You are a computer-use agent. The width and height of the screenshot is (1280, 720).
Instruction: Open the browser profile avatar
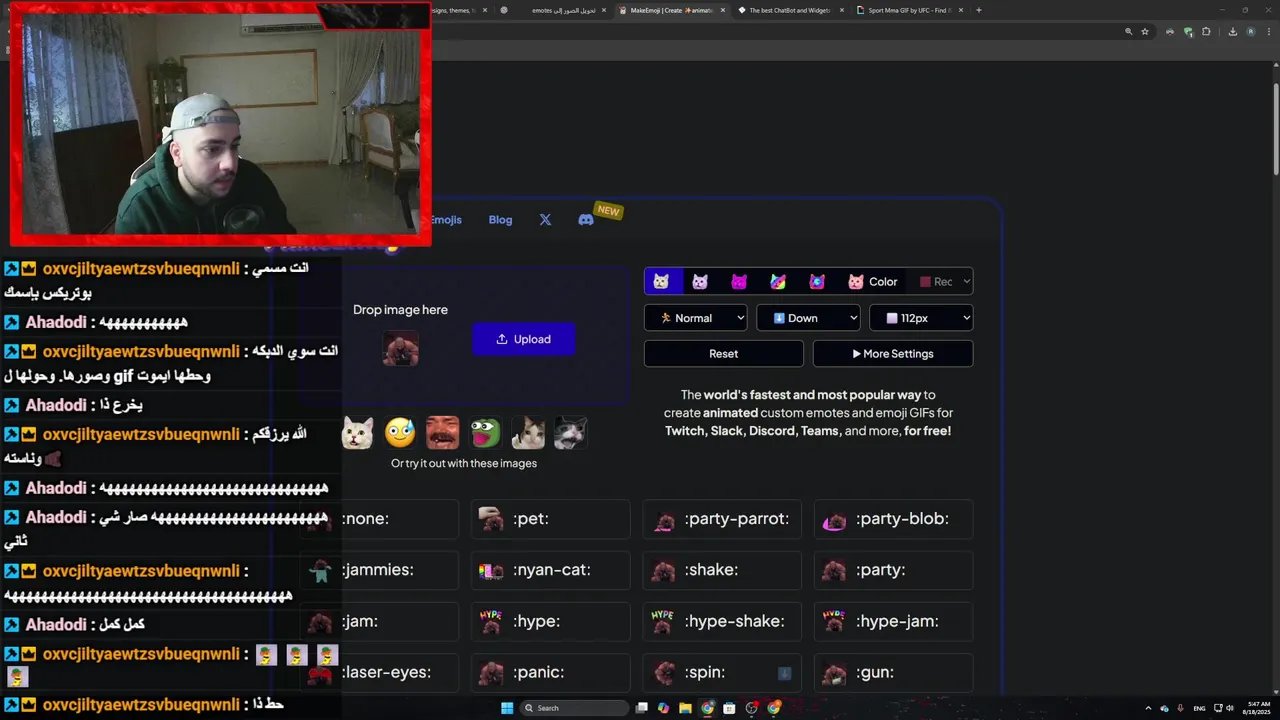point(1250,32)
